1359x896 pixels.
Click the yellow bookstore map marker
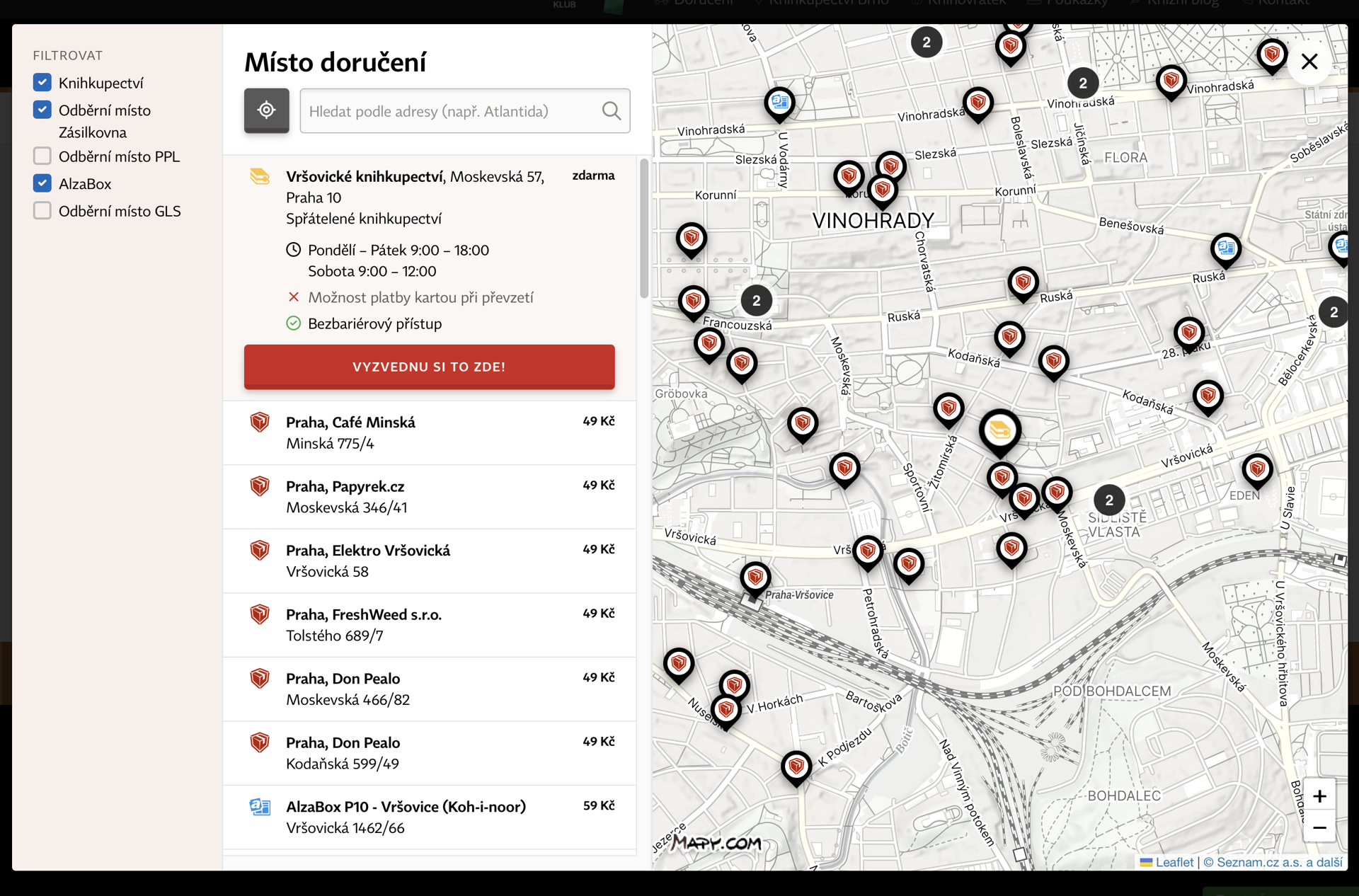999,432
